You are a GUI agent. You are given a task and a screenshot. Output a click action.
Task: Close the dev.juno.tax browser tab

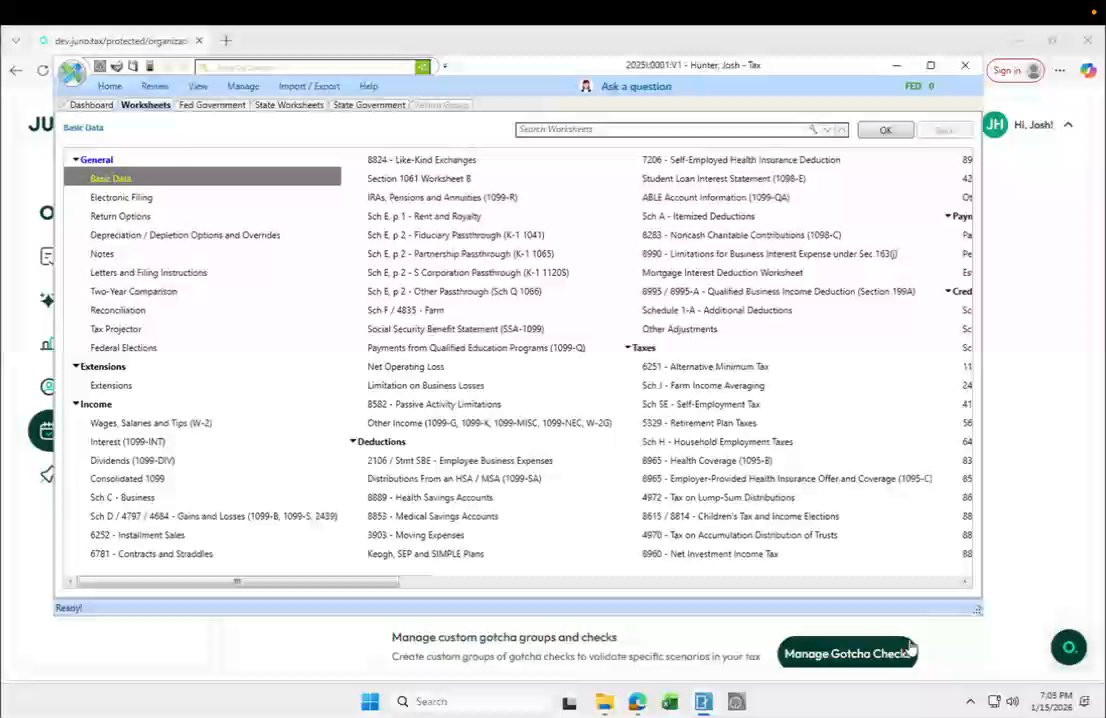click(x=199, y=41)
